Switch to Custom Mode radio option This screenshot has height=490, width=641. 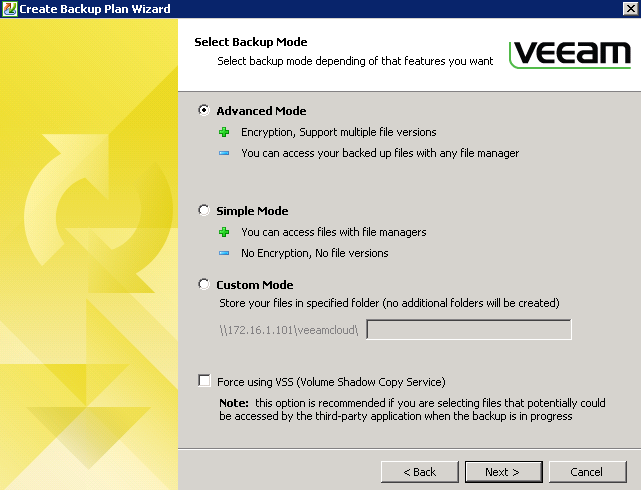[x=205, y=285]
